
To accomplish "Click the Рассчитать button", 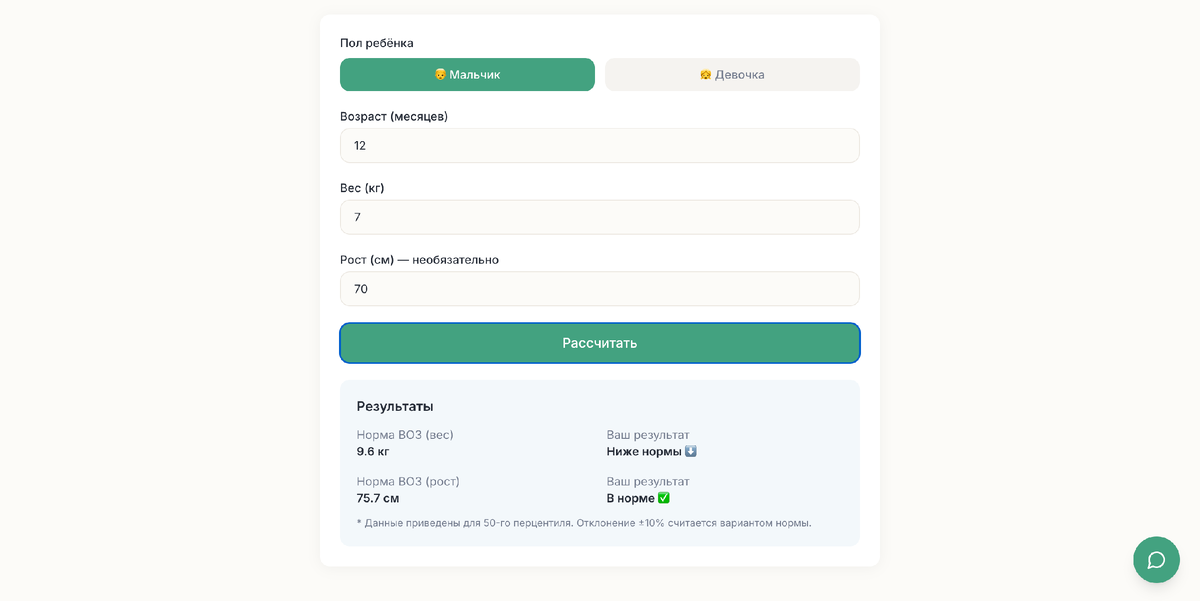I will point(600,343).
